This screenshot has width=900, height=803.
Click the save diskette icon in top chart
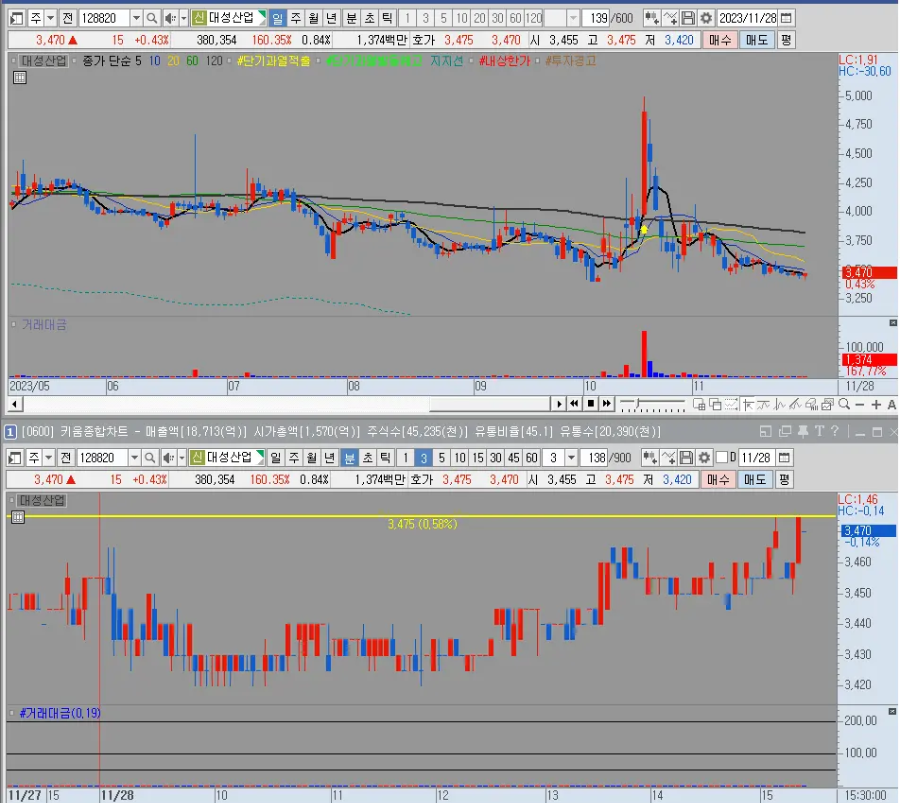coord(688,18)
